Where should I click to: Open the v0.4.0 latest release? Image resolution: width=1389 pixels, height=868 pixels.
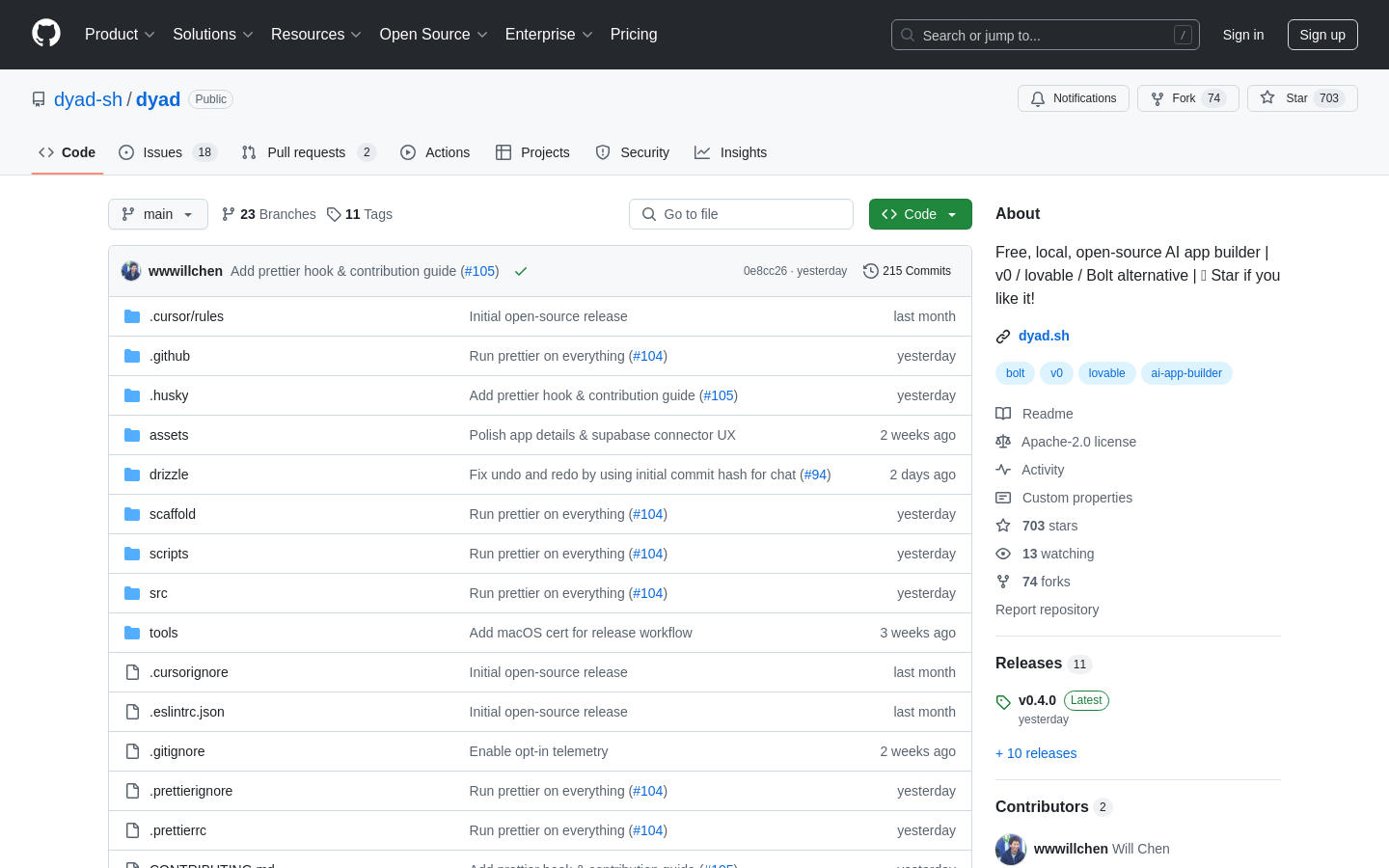click(x=1037, y=700)
